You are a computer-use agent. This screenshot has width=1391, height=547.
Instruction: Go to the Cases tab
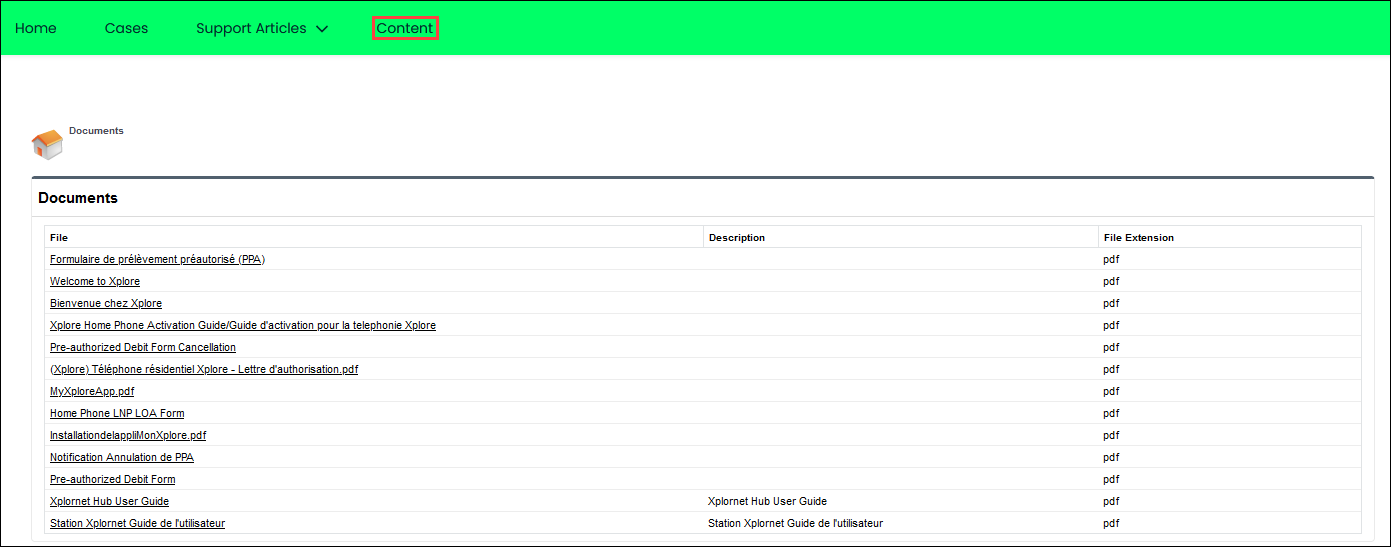click(x=126, y=28)
